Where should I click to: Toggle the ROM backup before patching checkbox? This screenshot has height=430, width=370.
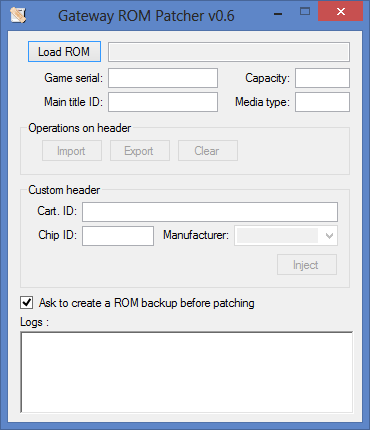click(27, 303)
